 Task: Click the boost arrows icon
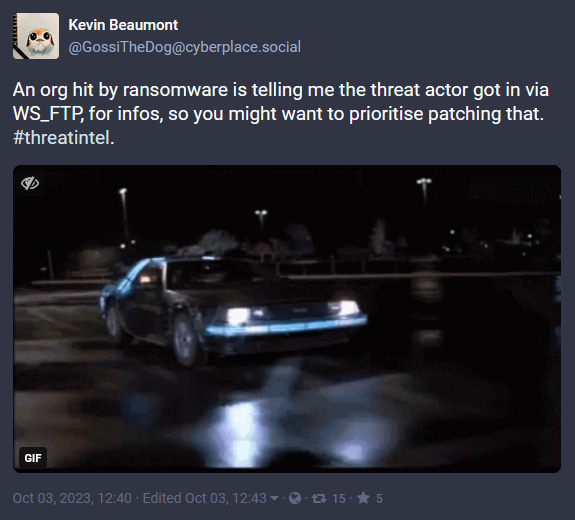click(x=319, y=498)
